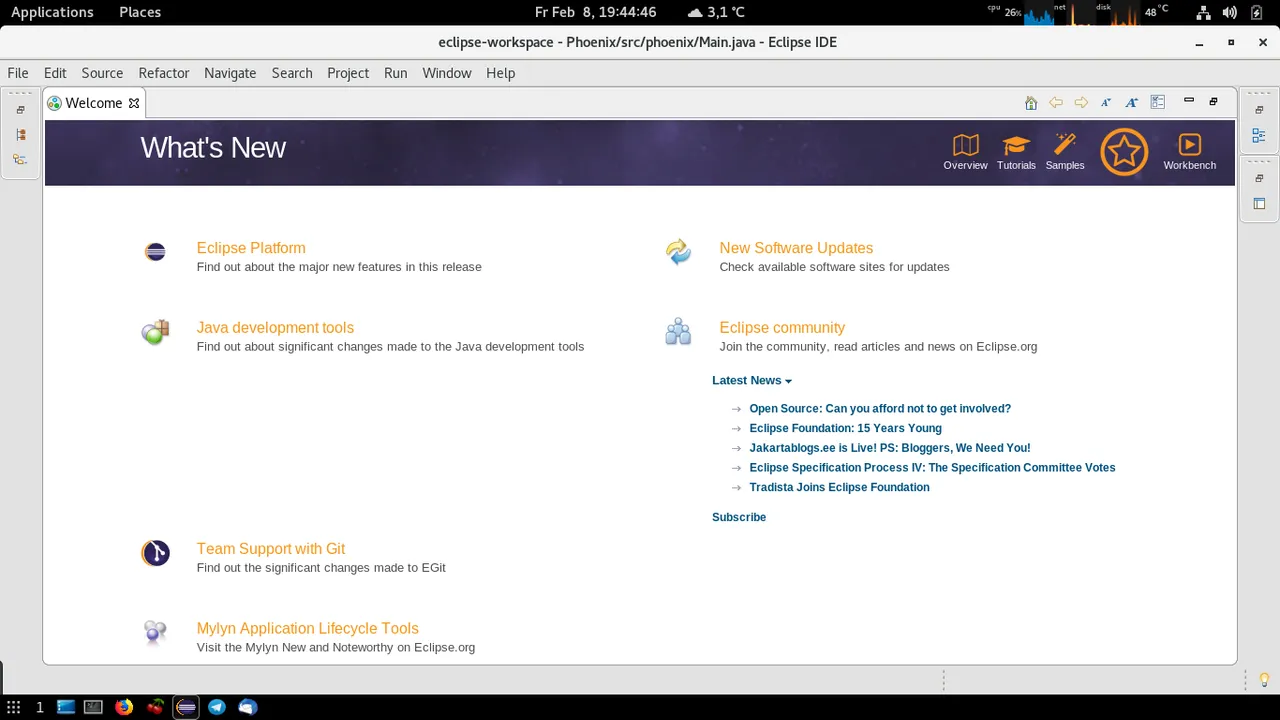
Task: Open the Places menu in top panel
Action: pyautogui.click(x=140, y=12)
